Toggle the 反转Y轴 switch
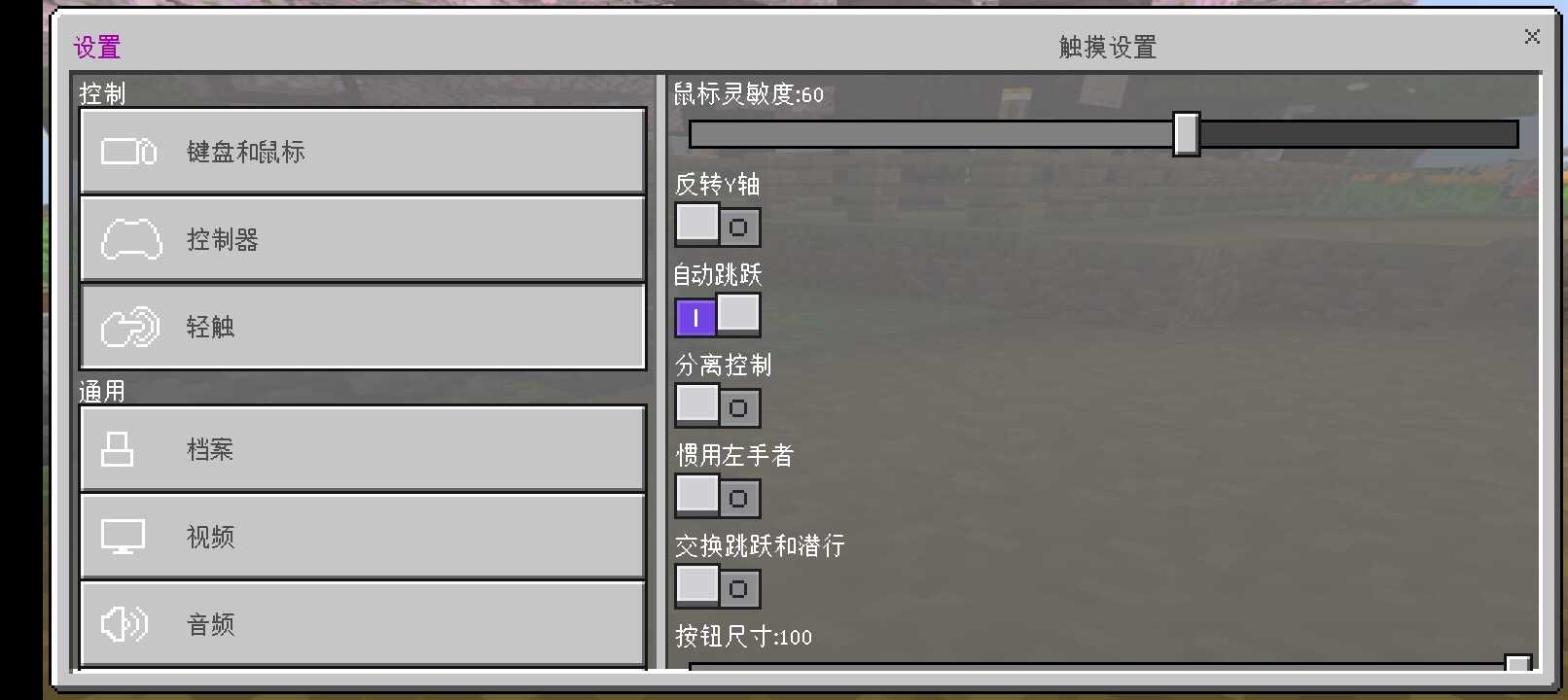This screenshot has height=700, width=1568. pyautogui.click(x=718, y=225)
